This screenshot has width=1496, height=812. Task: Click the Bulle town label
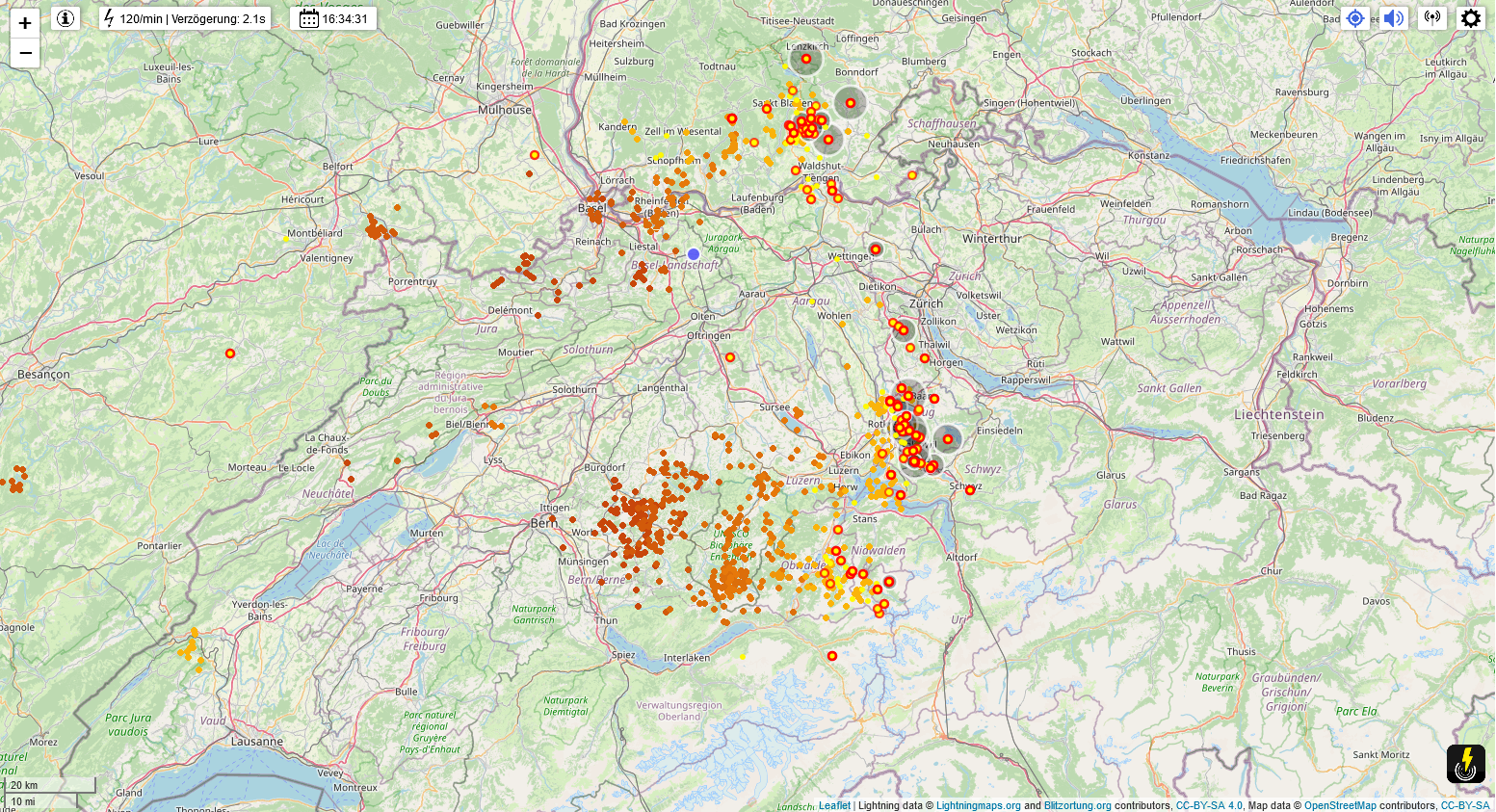407,692
